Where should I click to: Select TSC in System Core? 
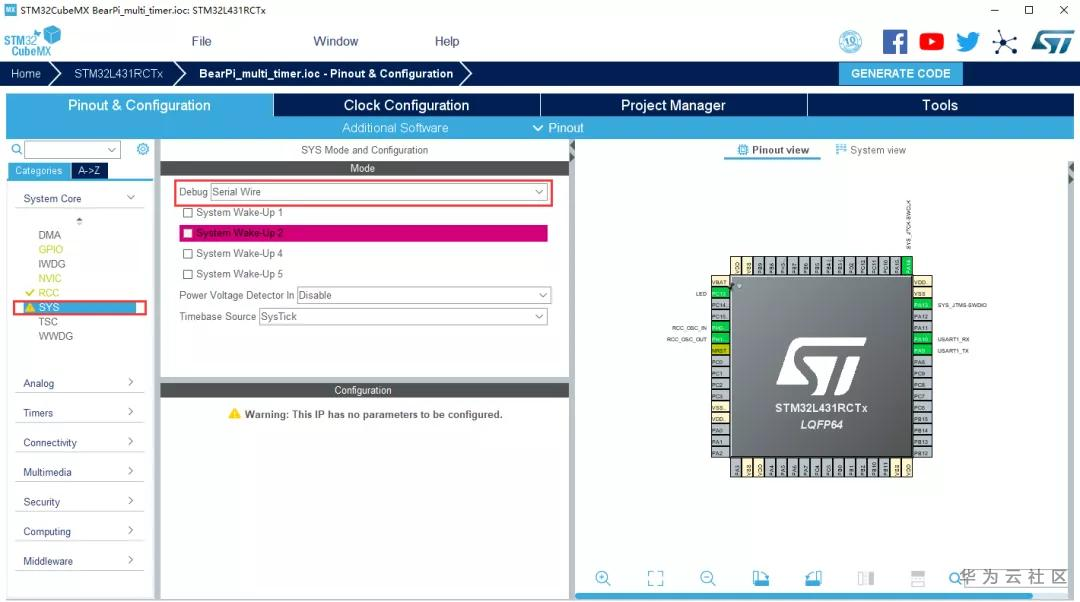48,322
